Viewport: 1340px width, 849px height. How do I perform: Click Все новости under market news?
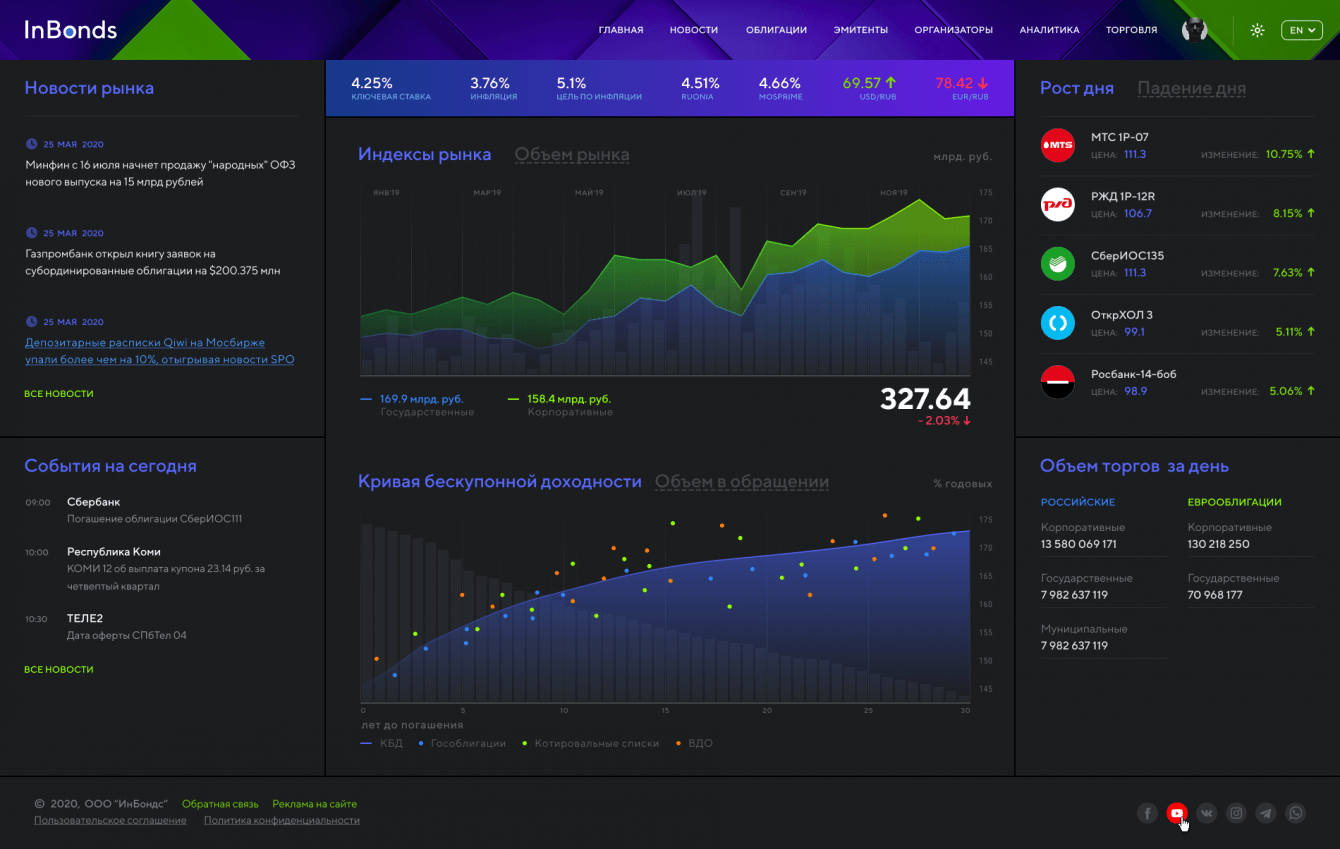pyautogui.click(x=59, y=394)
